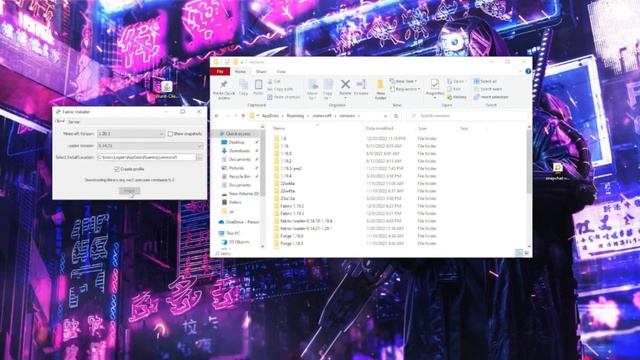Click Select all in the ribbon
This screenshot has width=640, height=360.
click(485, 82)
